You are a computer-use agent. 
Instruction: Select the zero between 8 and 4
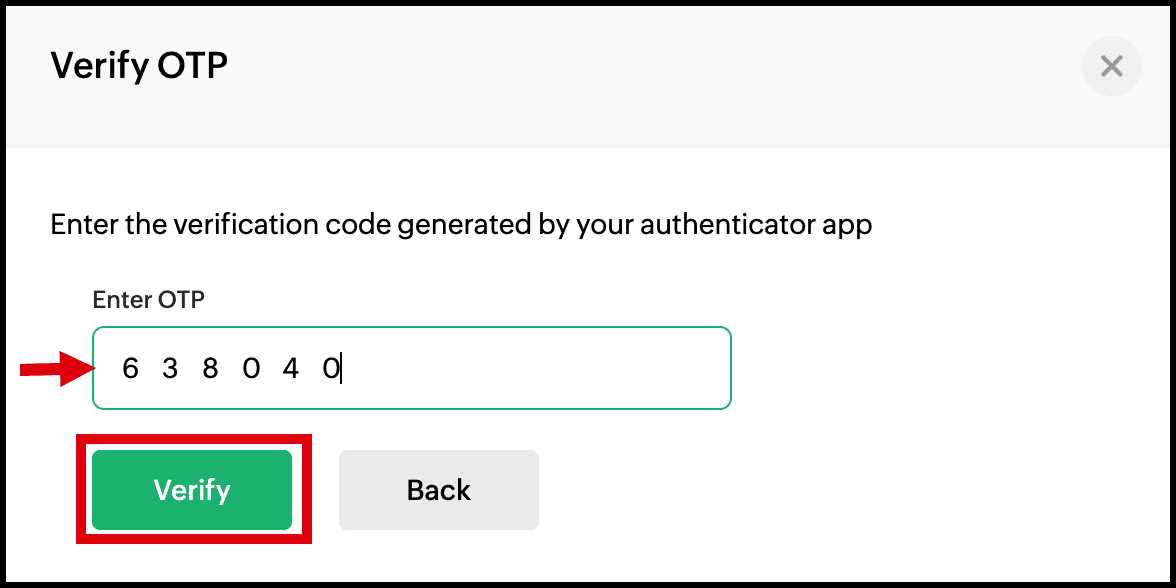coord(250,369)
